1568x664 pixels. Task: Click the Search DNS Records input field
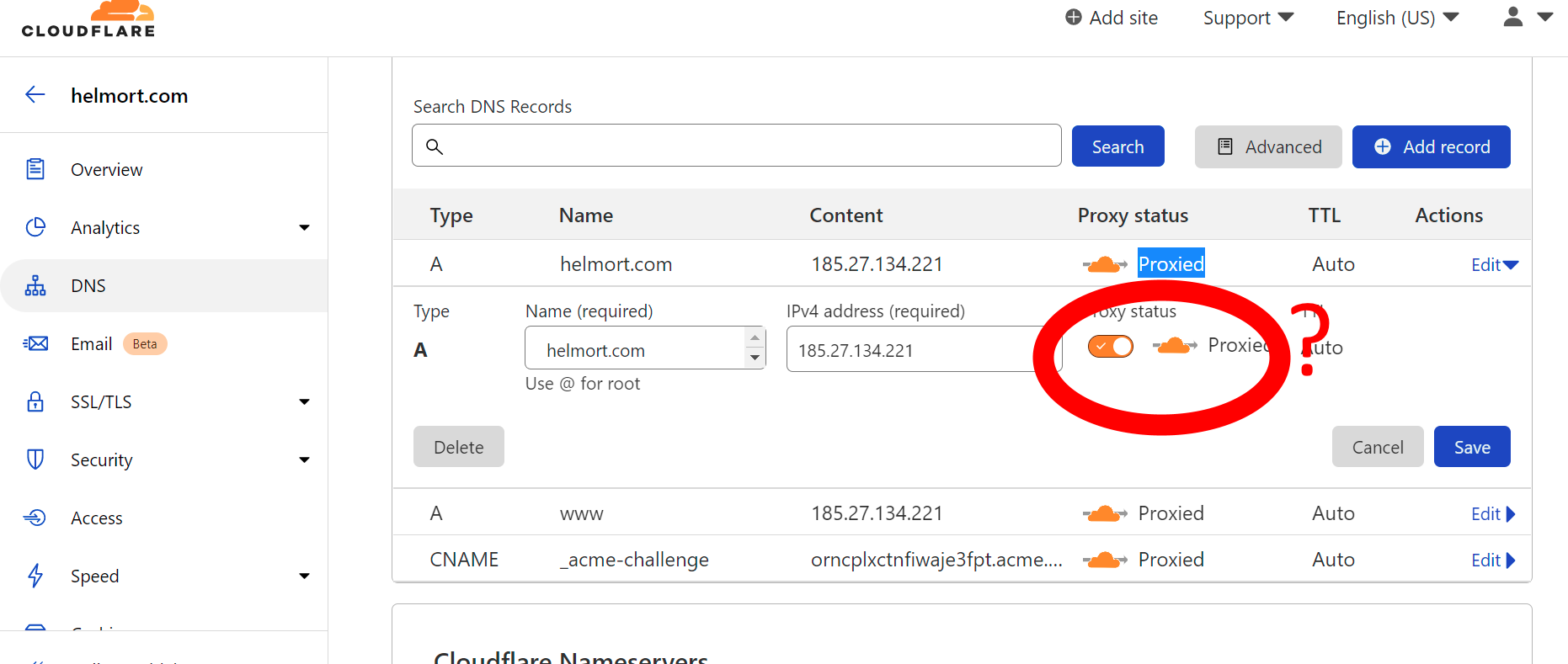click(736, 146)
